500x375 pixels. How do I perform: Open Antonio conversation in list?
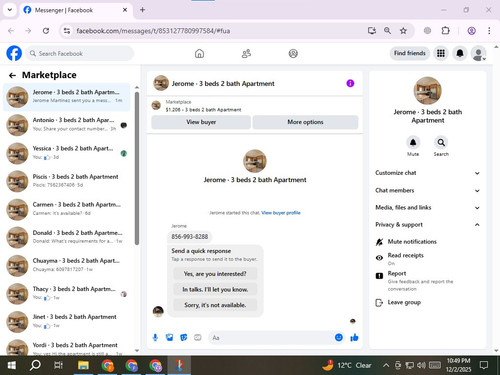(67, 125)
